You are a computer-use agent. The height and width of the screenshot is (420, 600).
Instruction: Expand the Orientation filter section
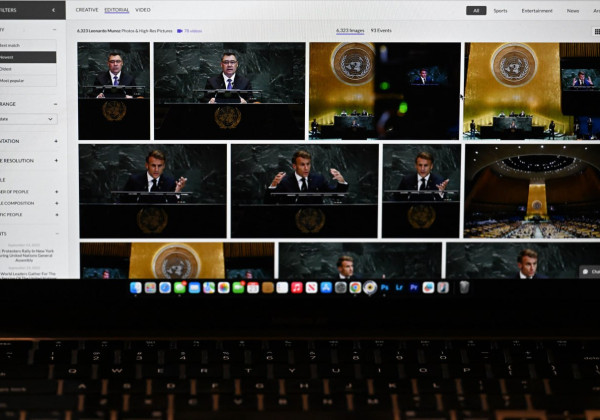56,141
